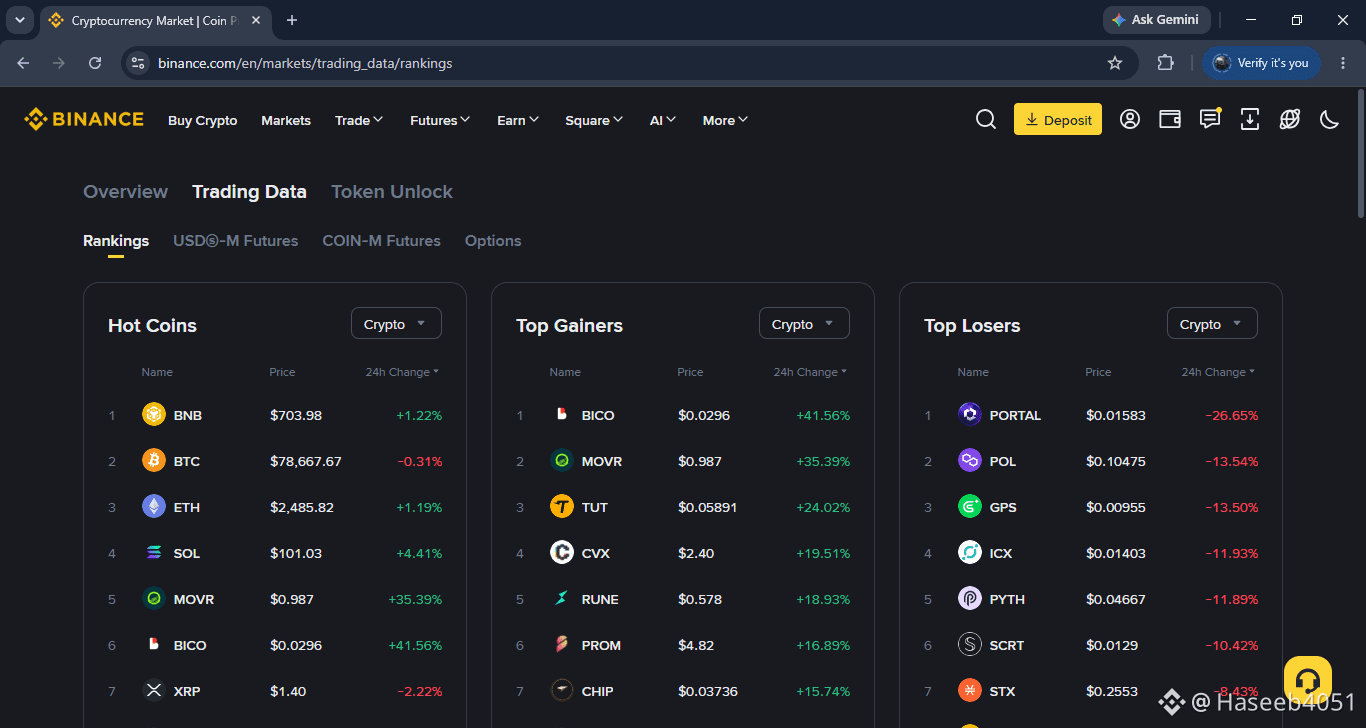
Task: Expand the More menu
Action: (726, 120)
